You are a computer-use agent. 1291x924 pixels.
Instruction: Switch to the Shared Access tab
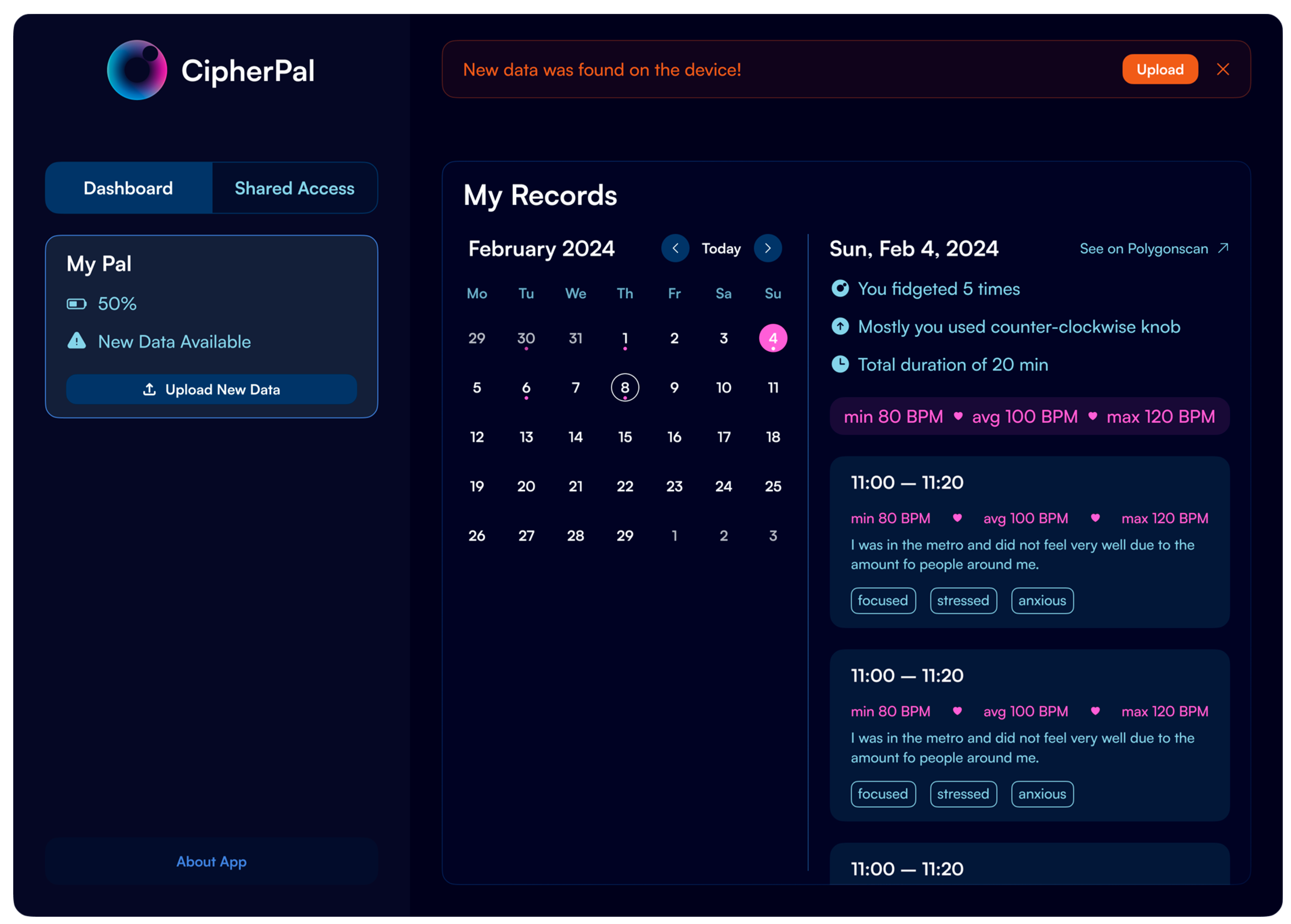pos(294,188)
